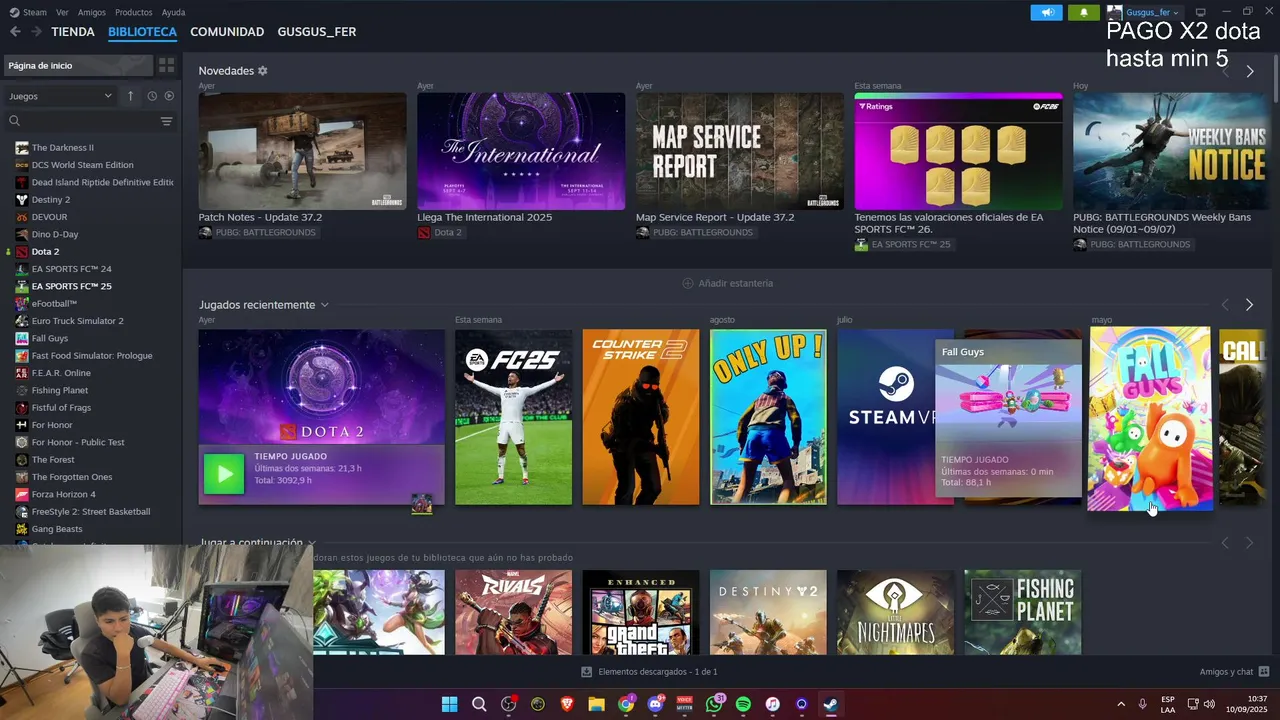
Task: Click the announcements megaphone button
Action: (x=1046, y=12)
